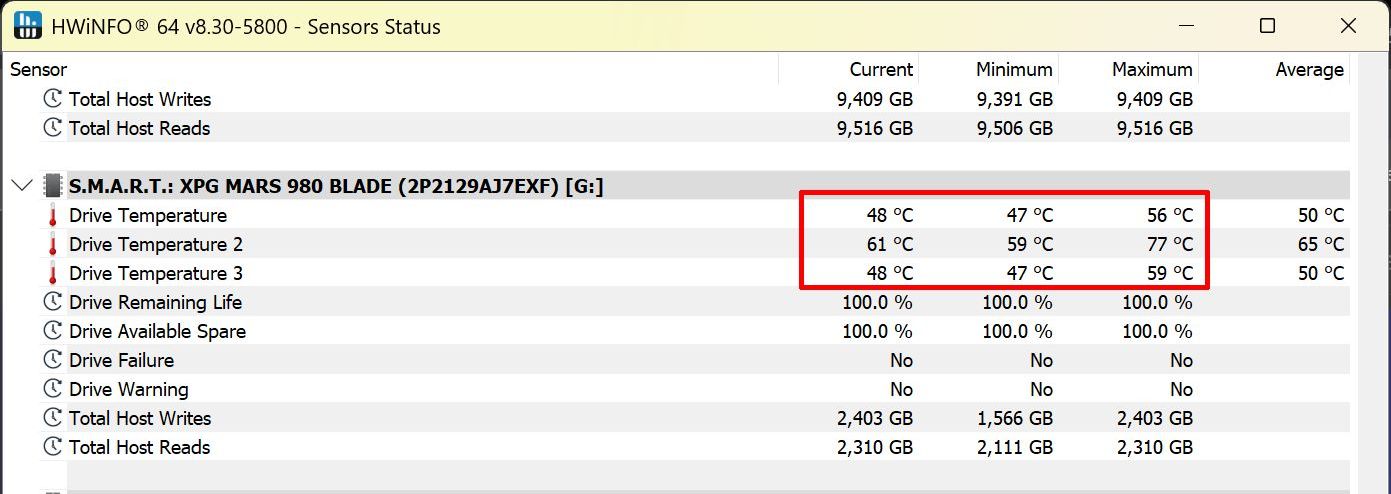Click the thermometer icon beside Drive Temperature

coord(52,215)
